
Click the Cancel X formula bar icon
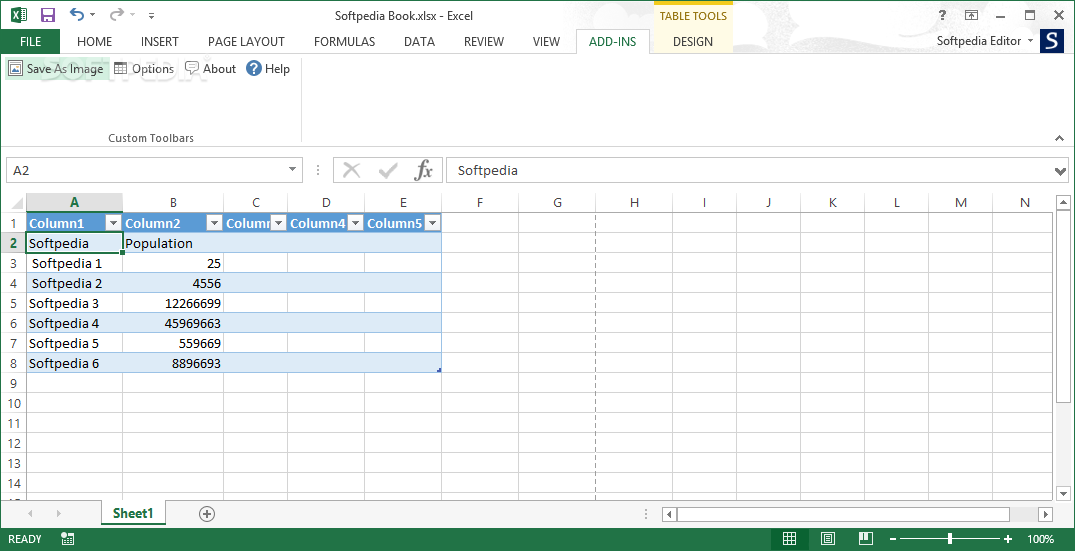(x=352, y=171)
